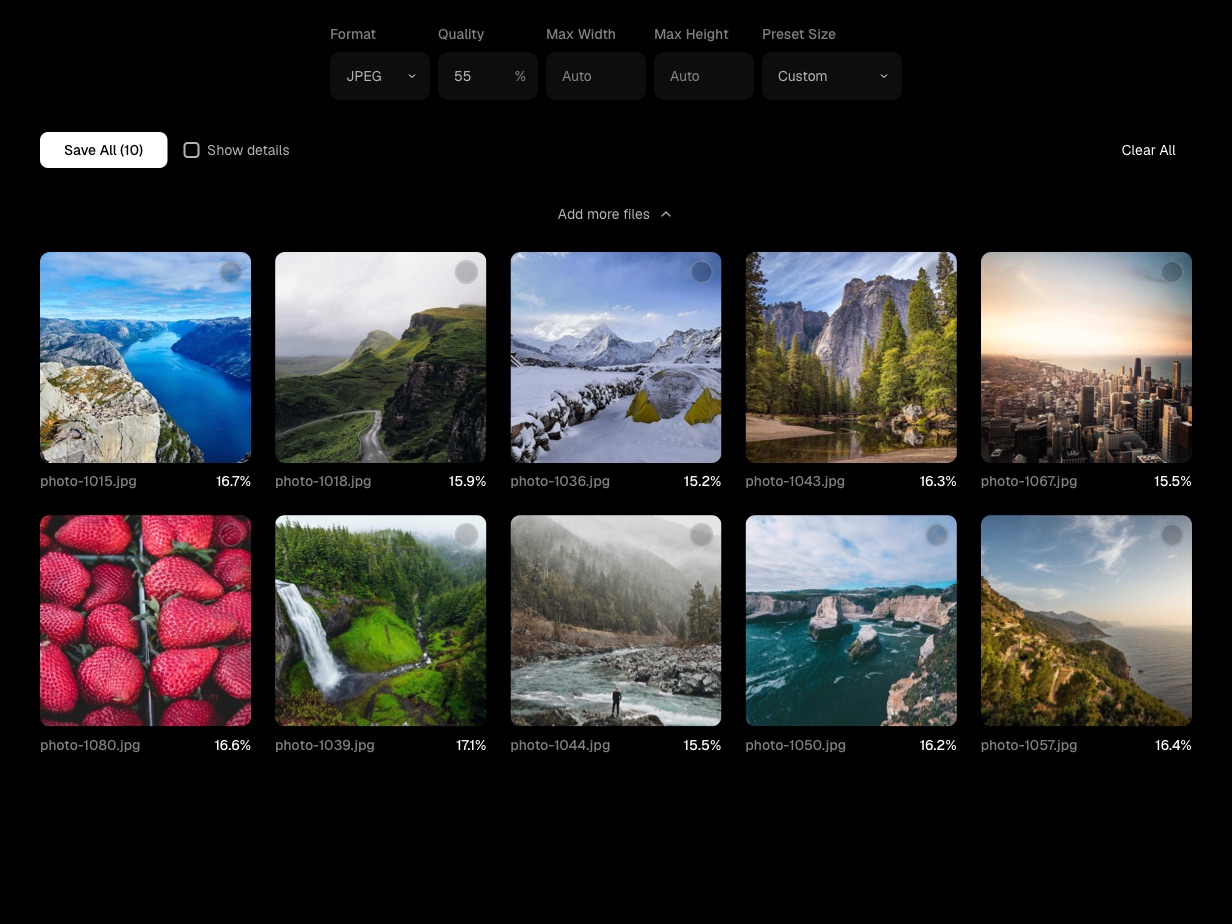Click the file name photo-1050.jpg
1232x924 pixels.
796,745
